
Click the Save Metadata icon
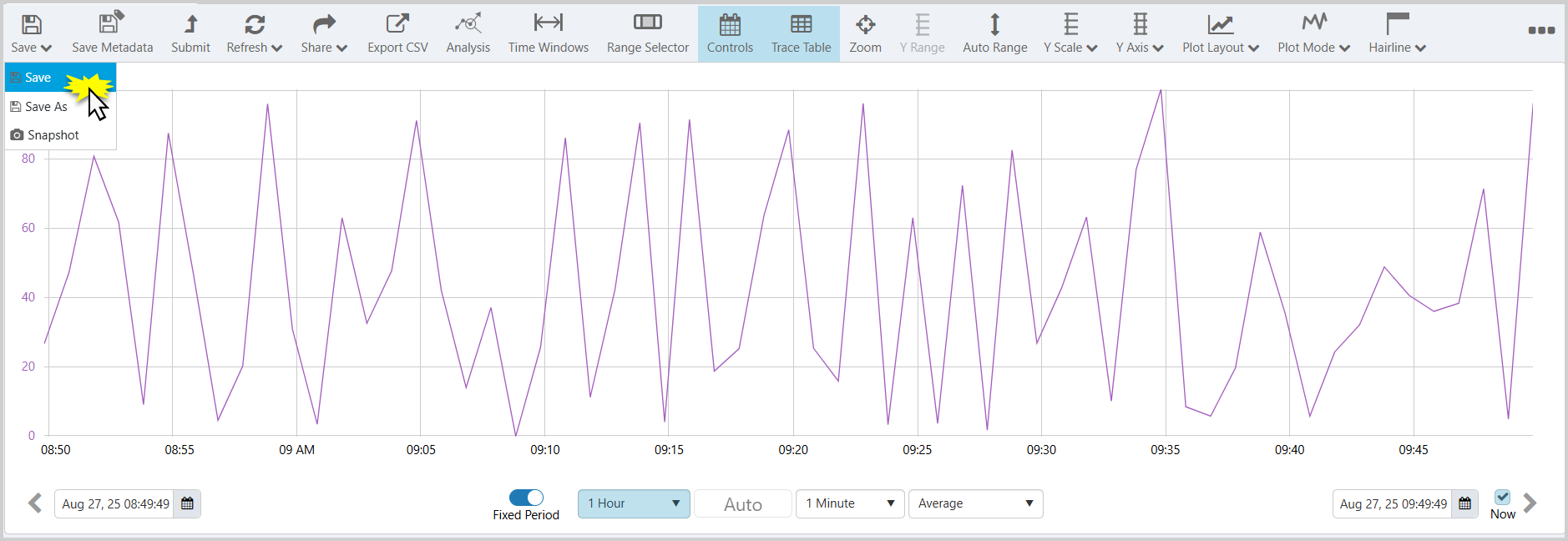111,24
